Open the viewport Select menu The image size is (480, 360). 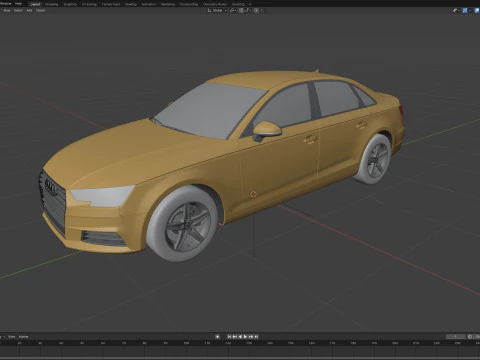click(x=18, y=10)
